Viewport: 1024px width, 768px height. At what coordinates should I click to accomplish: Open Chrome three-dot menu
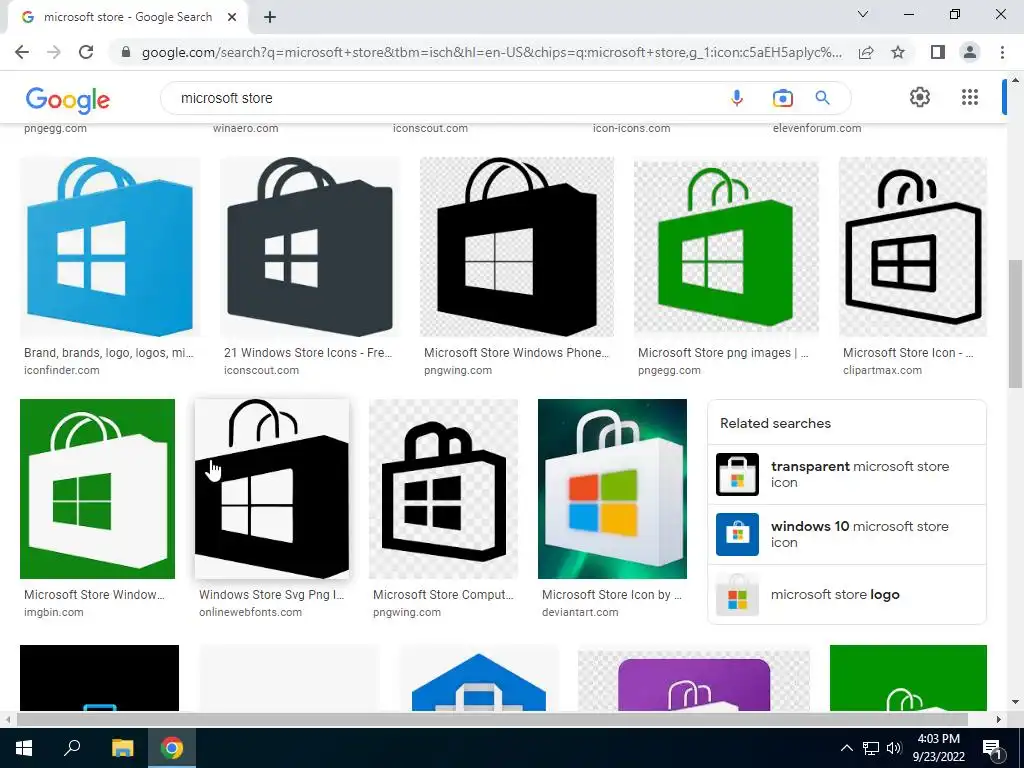(1002, 52)
